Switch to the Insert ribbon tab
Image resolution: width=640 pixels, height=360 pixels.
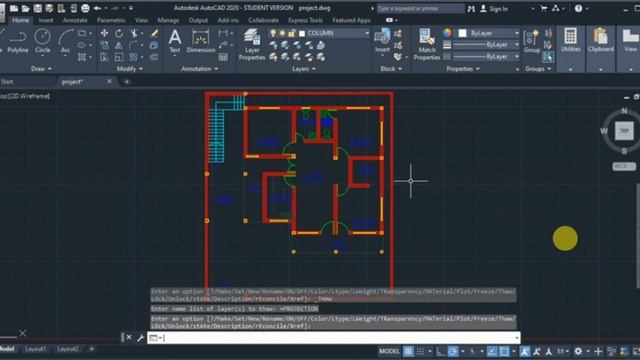(x=46, y=20)
